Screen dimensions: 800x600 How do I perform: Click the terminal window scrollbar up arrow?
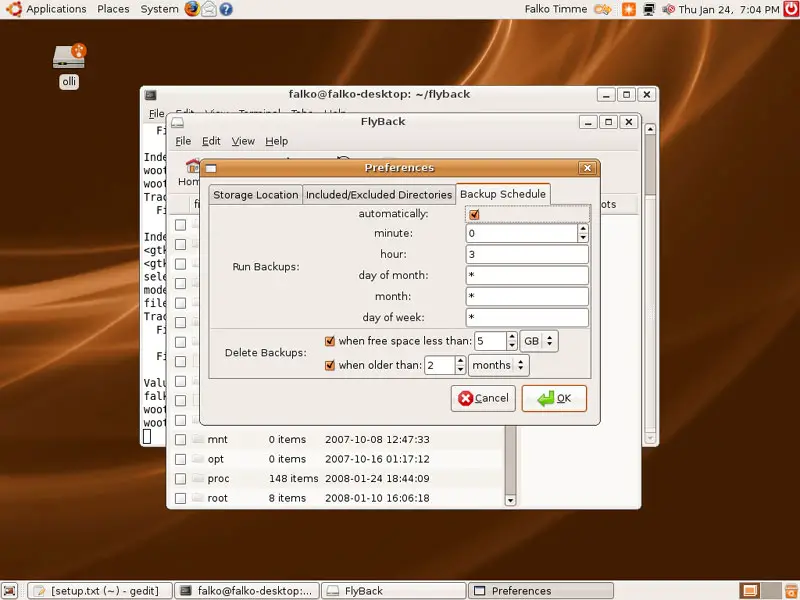coord(650,129)
